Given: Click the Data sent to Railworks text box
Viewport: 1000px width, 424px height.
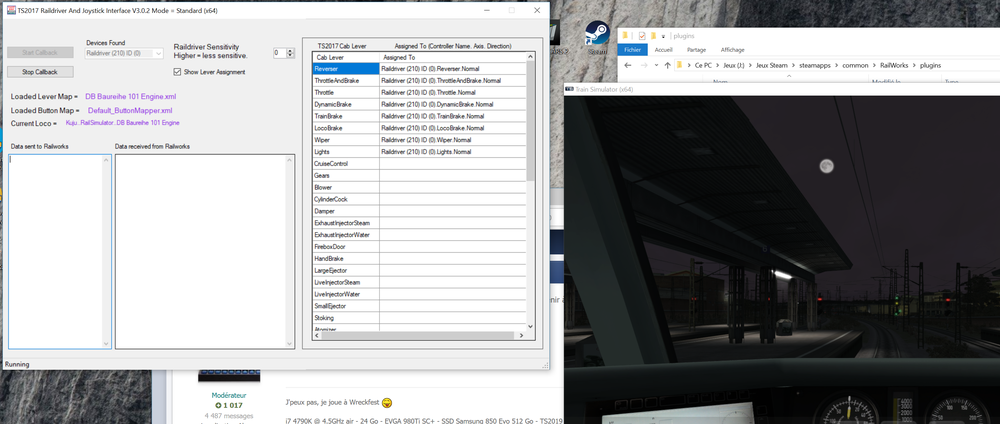Looking at the screenshot, I should click(x=56, y=250).
